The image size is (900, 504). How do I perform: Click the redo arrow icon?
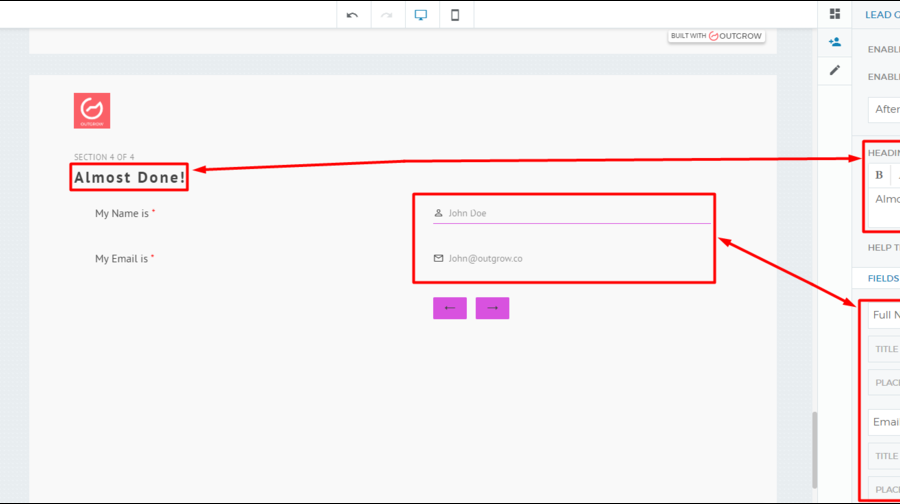click(x=387, y=15)
